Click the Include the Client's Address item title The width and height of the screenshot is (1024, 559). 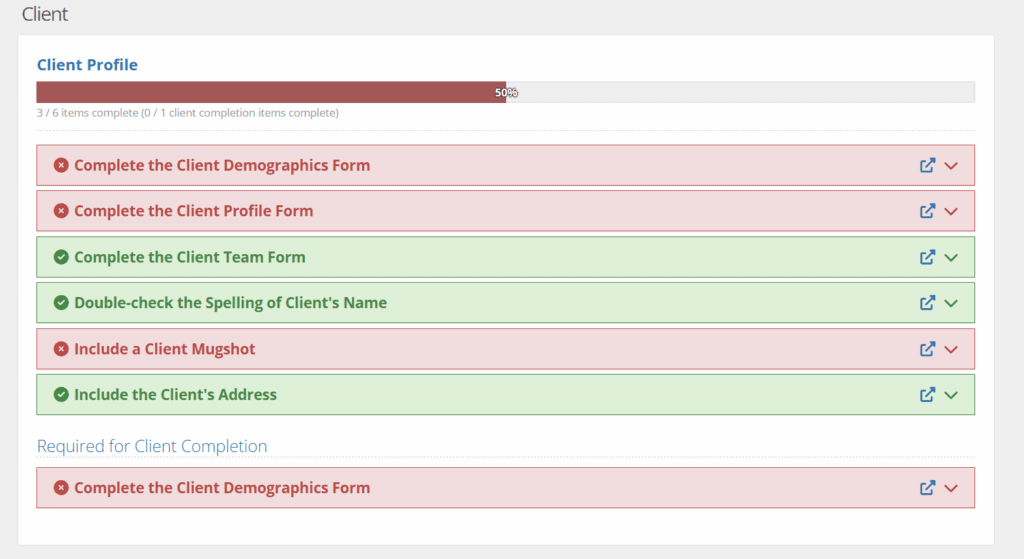tap(175, 394)
